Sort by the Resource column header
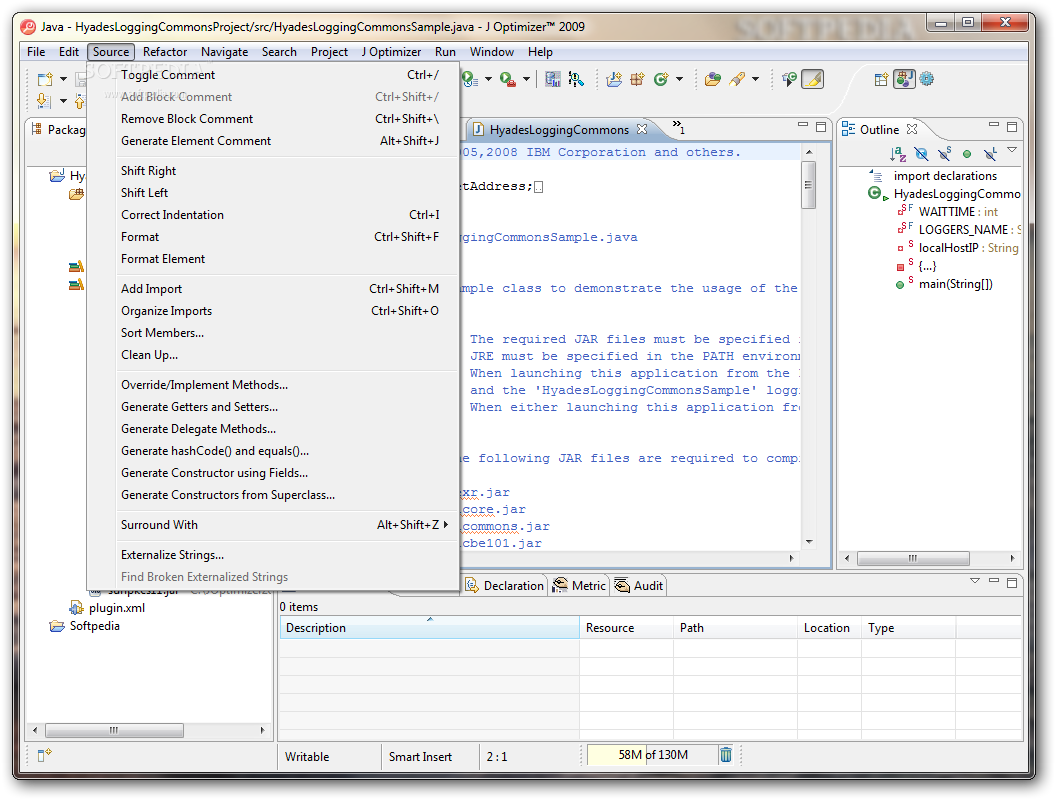The height and width of the screenshot is (800, 1056). (626, 628)
